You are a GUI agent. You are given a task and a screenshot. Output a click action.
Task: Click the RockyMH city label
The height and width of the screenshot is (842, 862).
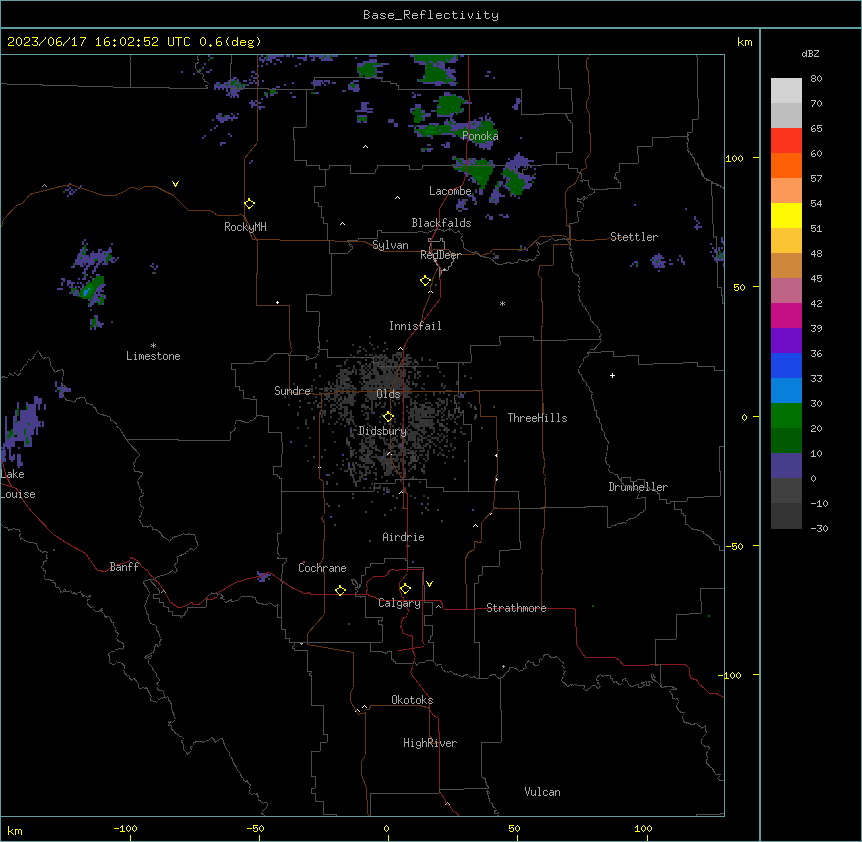click(x=245, y=227)
